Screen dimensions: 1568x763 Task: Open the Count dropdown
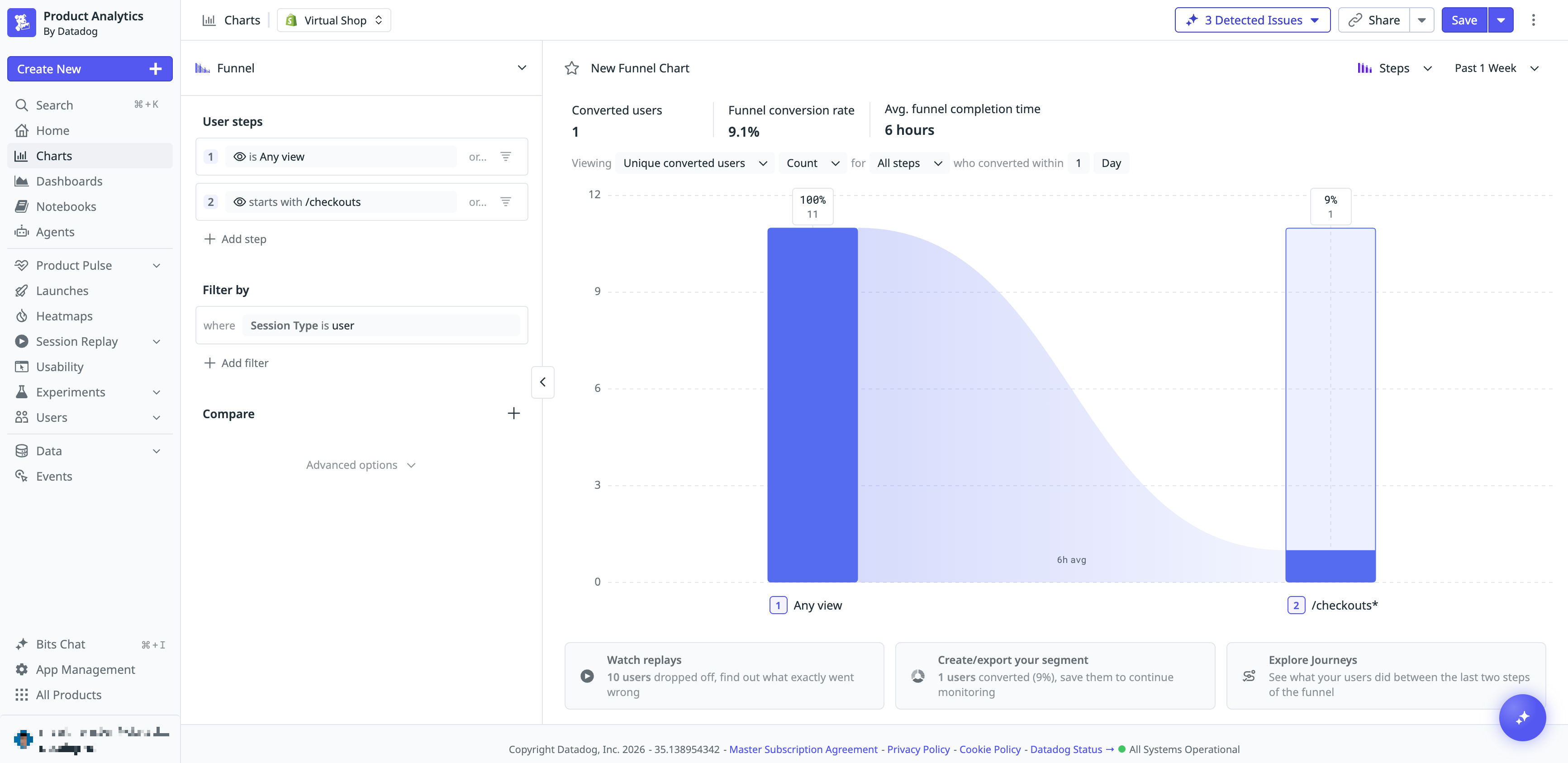pyautogui.click(x=812, y=163)
